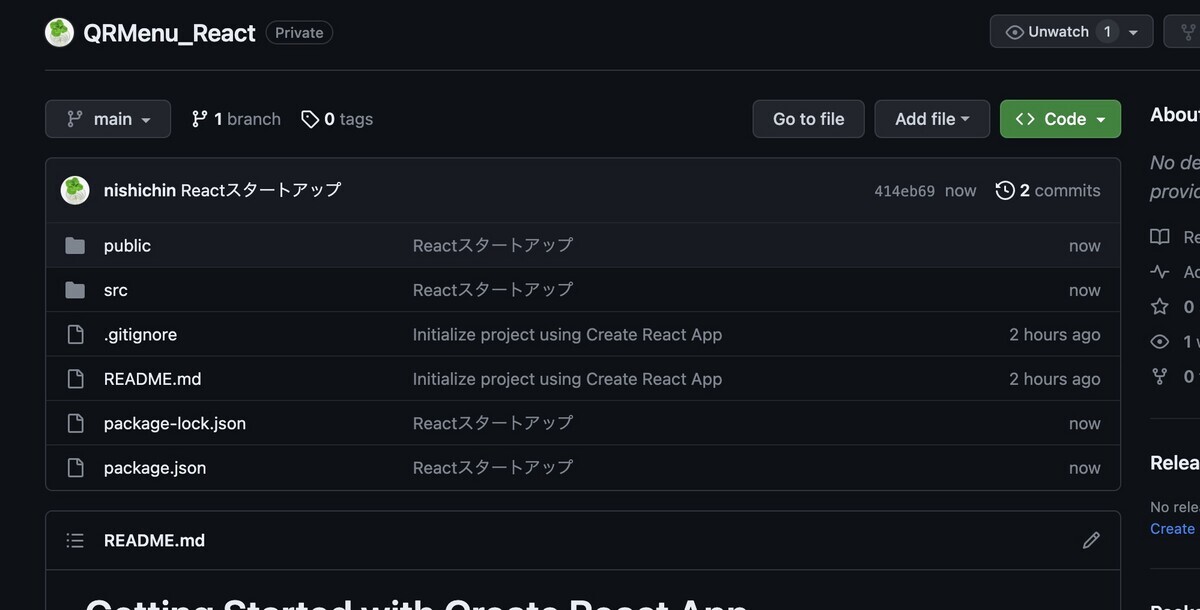Toggle watching via the Unwatch eye button
This screenshot has height=610, width=1200.
pyautogui.click(x=1050, y=31)
